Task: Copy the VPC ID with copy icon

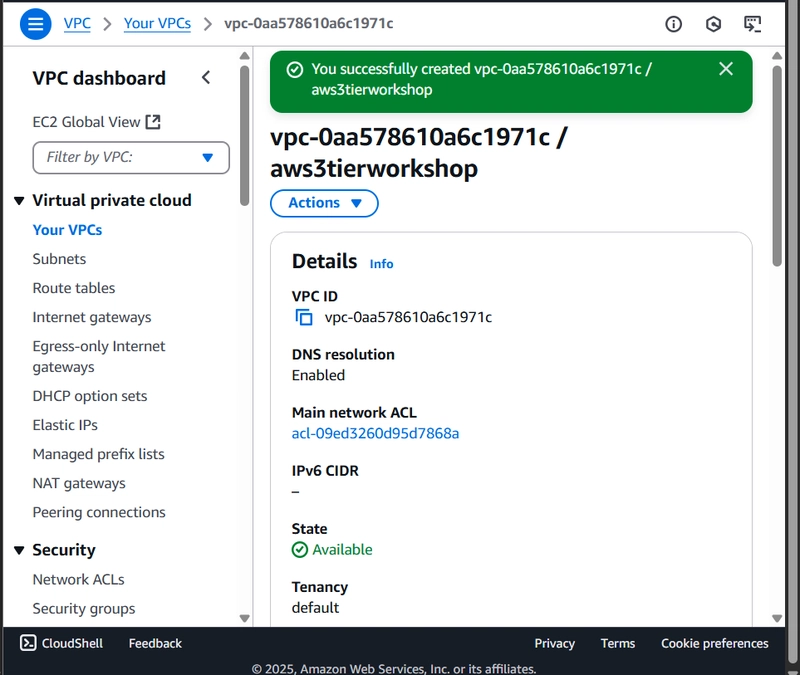Action: [304, 317]
